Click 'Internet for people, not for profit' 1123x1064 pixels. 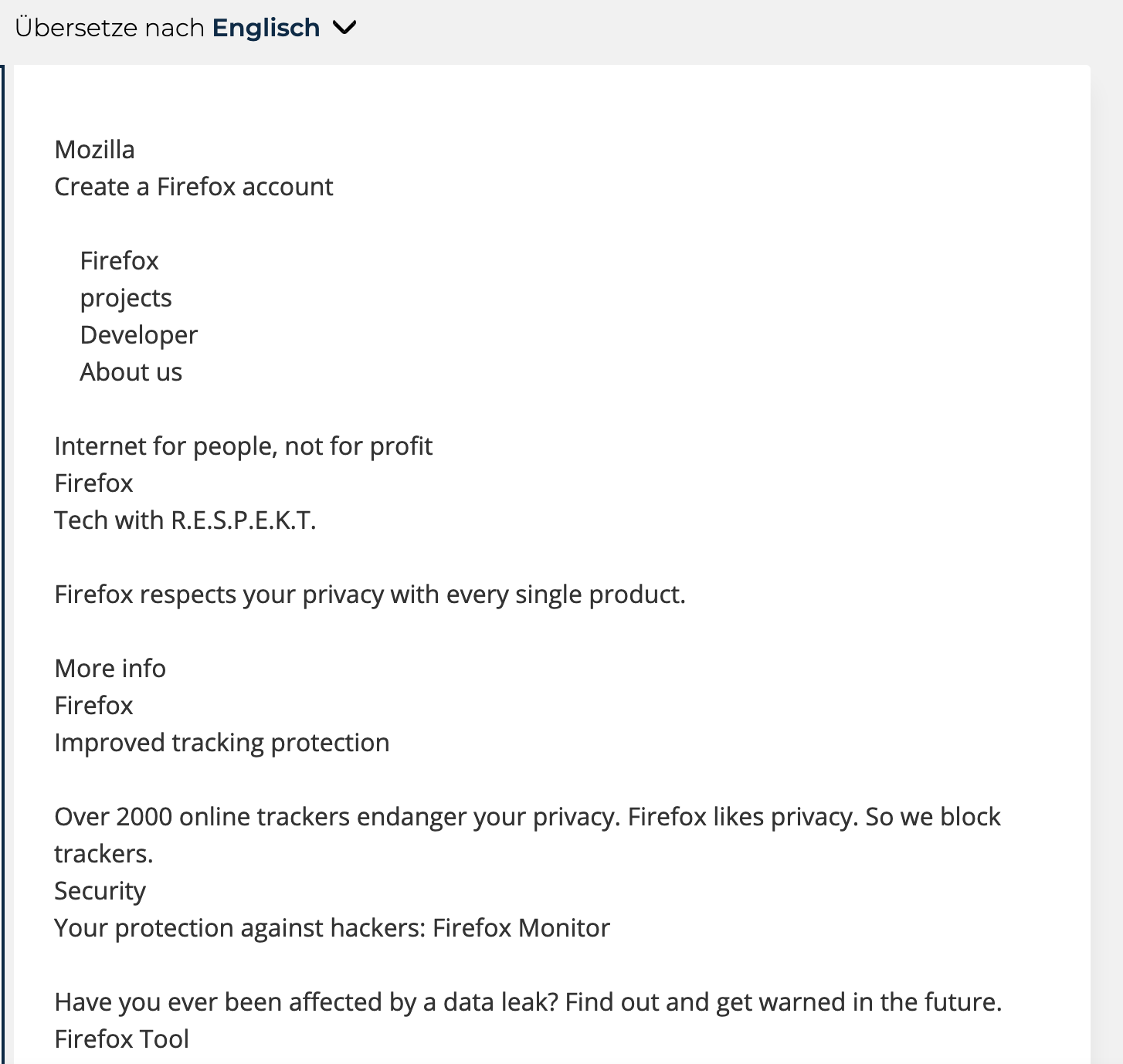pyautogui.click(x=243, y=446)
